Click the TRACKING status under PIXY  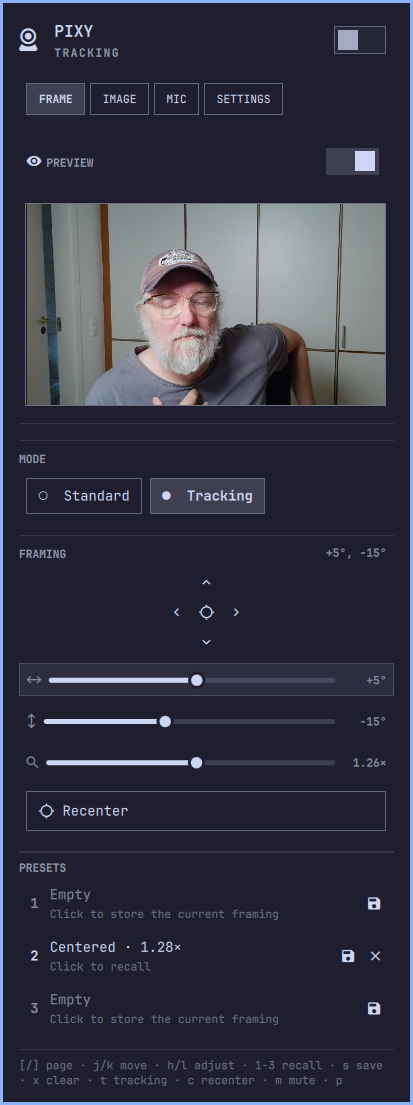coord(87,53)
